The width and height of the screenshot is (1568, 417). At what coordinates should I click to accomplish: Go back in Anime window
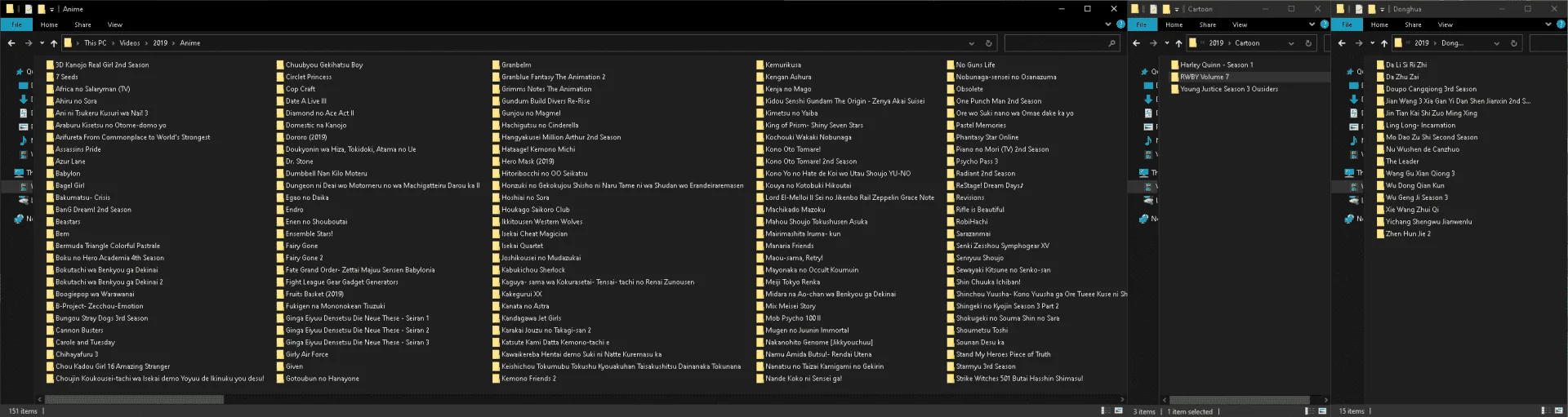(x=12, y=43)
